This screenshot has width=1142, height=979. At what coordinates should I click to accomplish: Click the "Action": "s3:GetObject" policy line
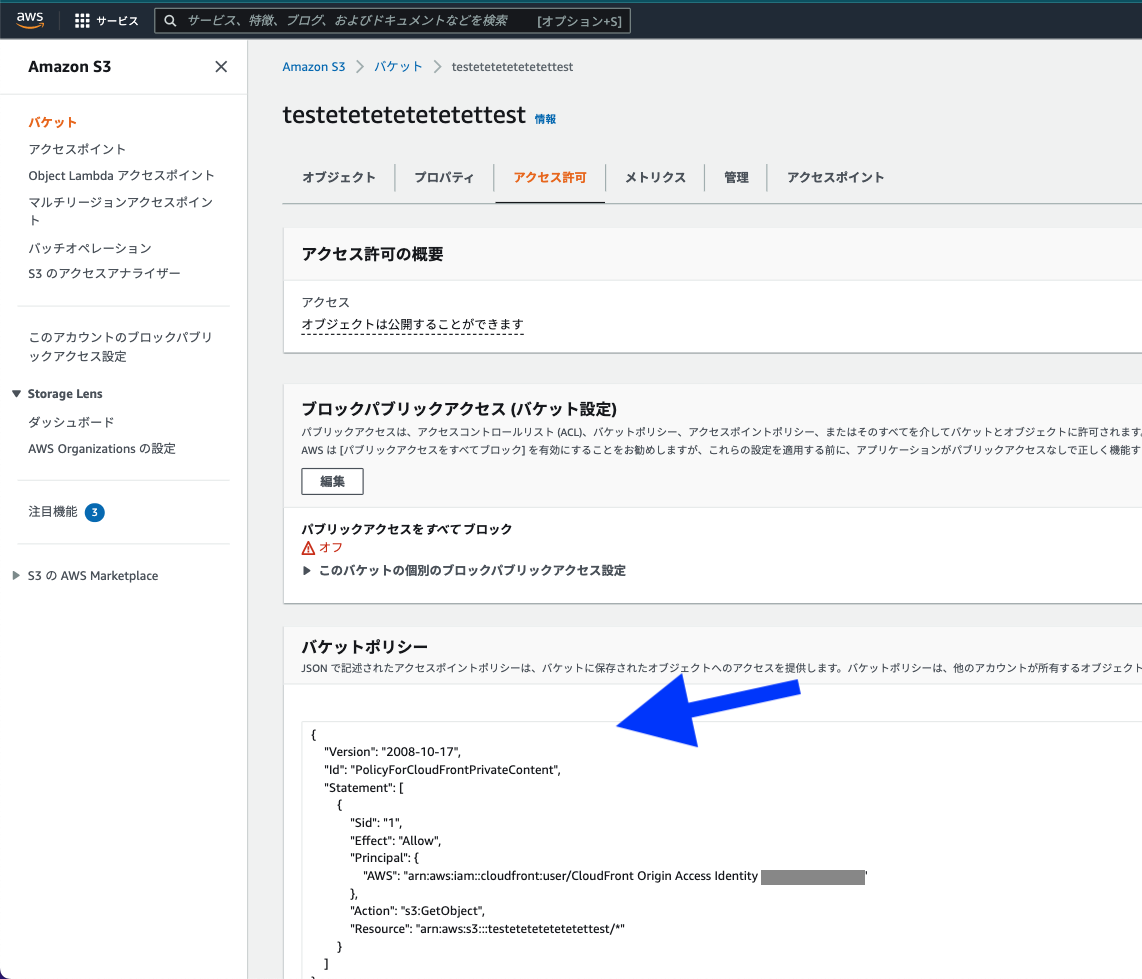point(417,911)
